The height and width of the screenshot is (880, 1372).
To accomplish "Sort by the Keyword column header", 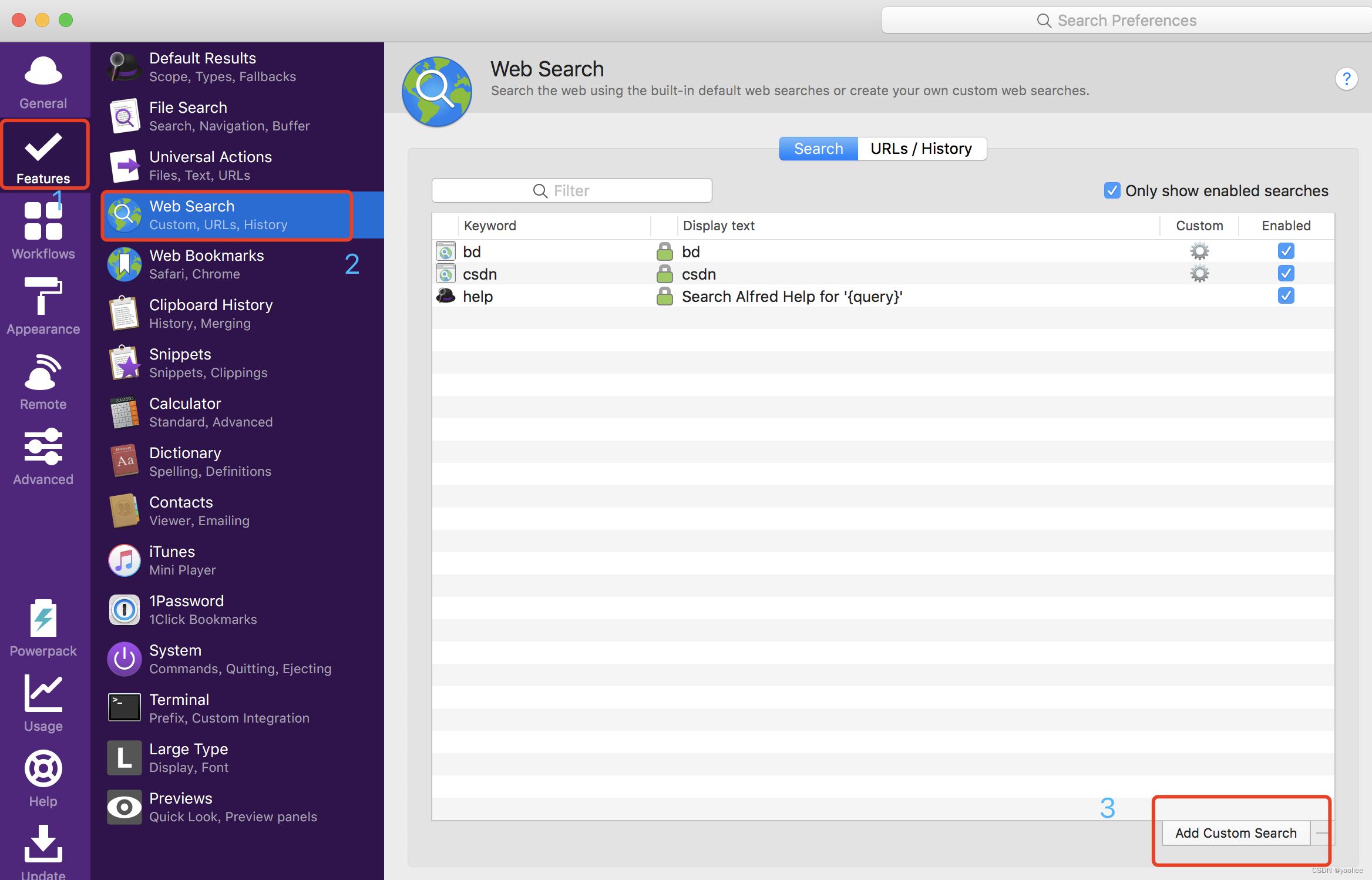I will [x=490, y=226].
